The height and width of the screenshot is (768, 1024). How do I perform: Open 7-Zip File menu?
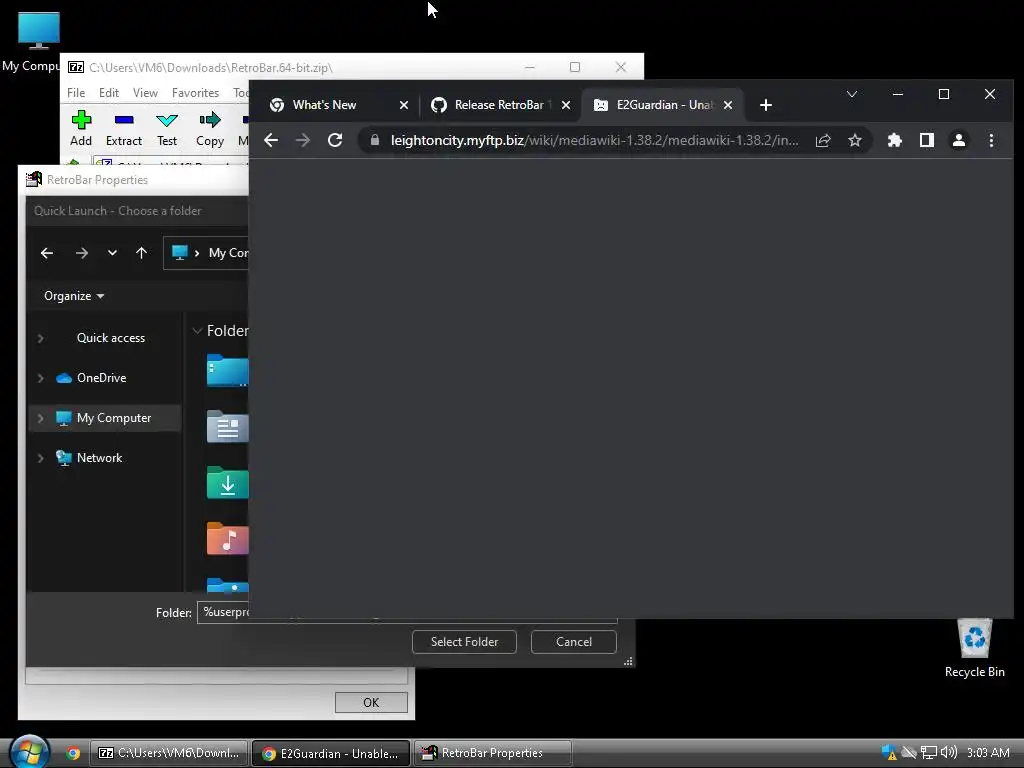76,93
